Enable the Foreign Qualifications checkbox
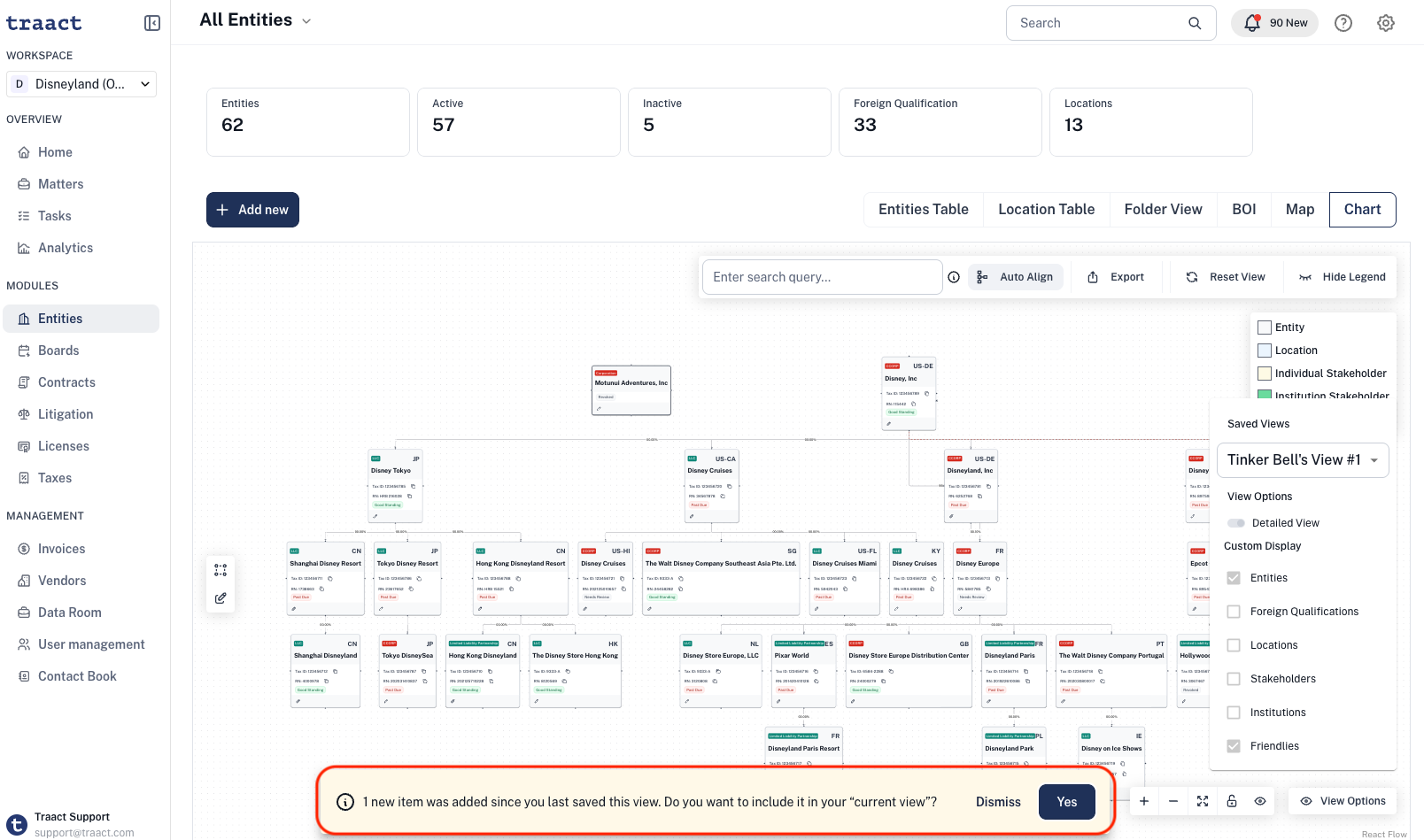Screen dimensions: 1424x840 pos(1234,612)
